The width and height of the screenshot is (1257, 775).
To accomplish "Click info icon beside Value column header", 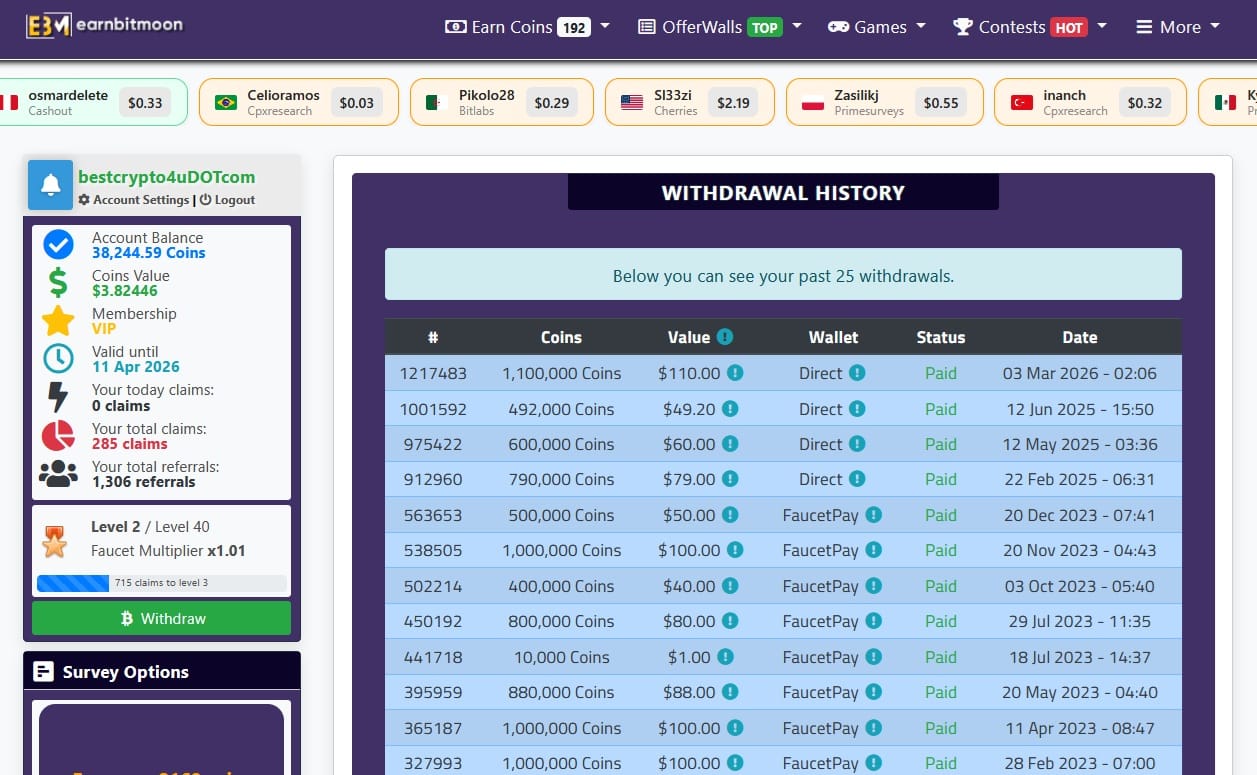I will pyautogui.click(x=725, y=337).
